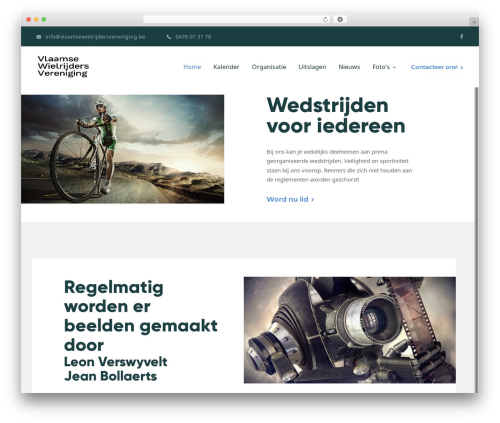Open the Home menu item
Image resolution: width=500 pixels, height=423 pixels.
[x=192, y=67]
